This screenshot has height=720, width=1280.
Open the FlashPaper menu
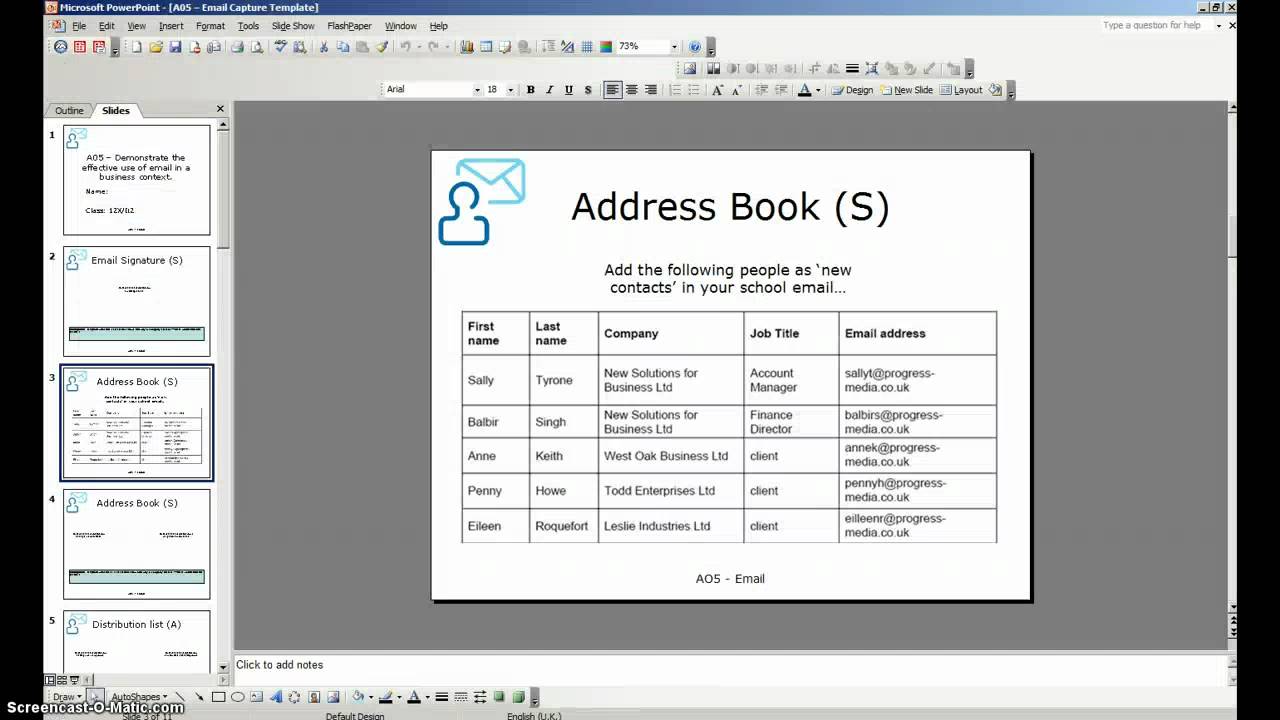tap(349, 26)
